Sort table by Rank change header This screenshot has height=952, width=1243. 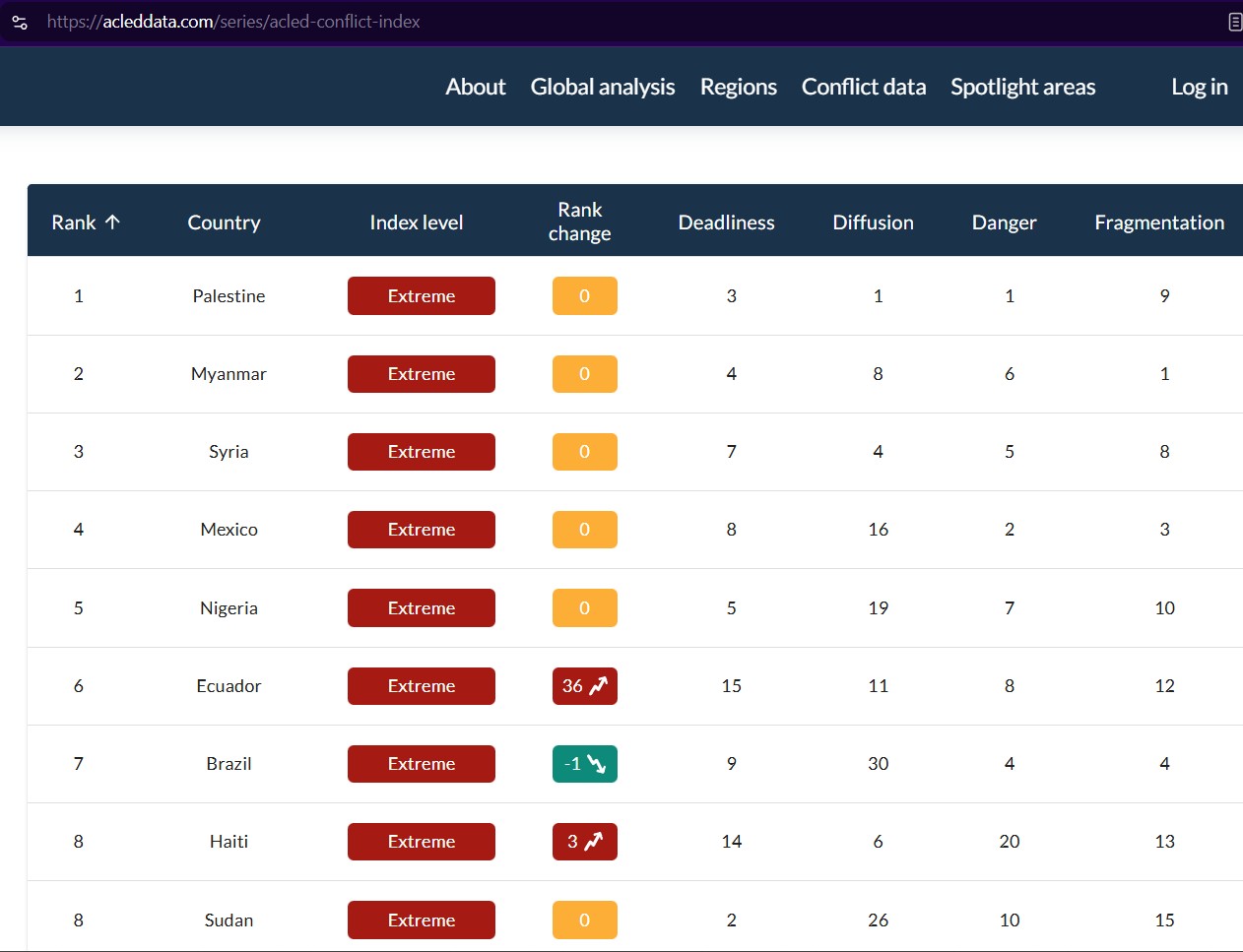(x=580, y=222)
